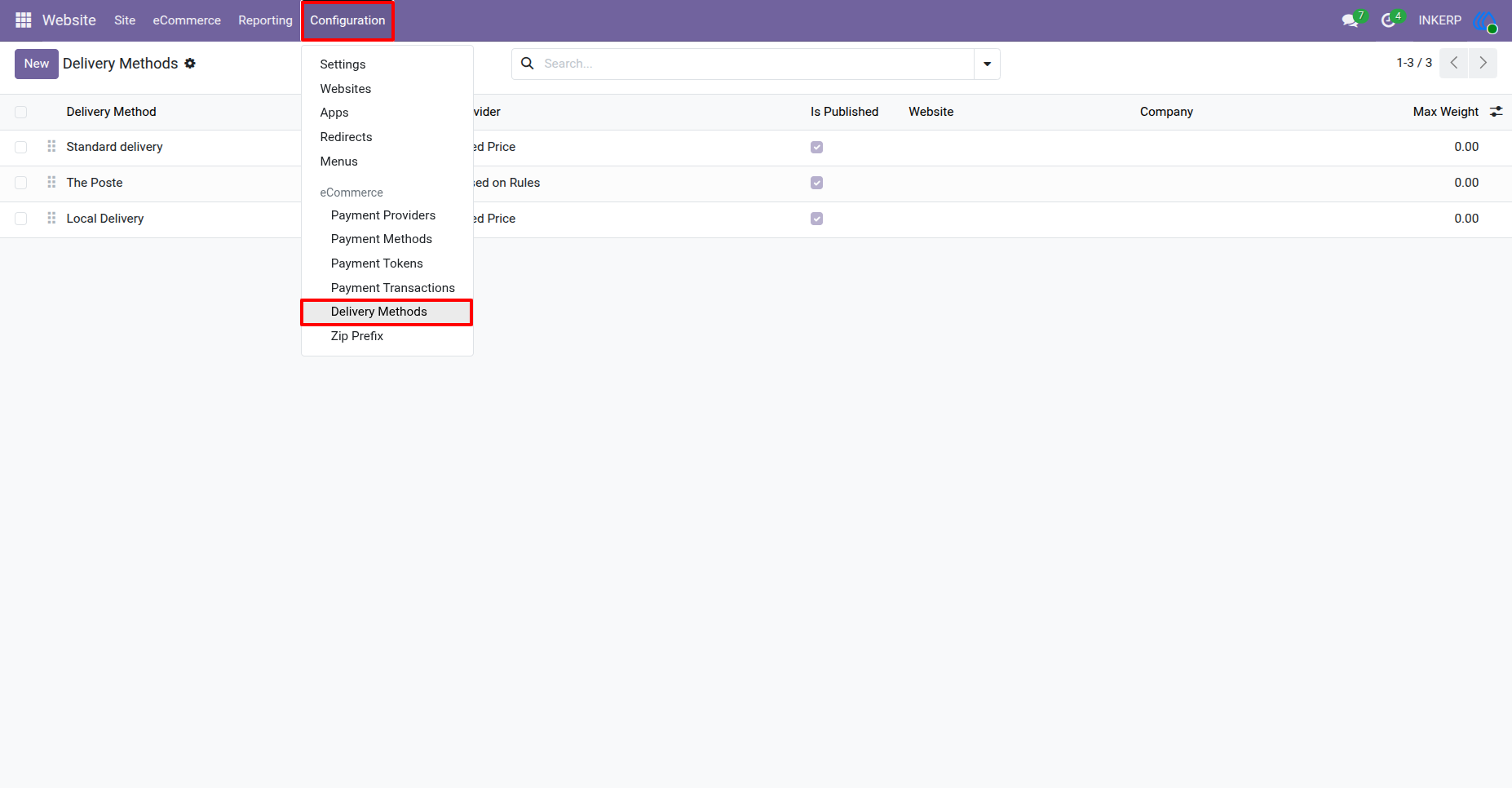Click the New button
The width and height of the screenshot is (1512, 788).
pos(37,64)
